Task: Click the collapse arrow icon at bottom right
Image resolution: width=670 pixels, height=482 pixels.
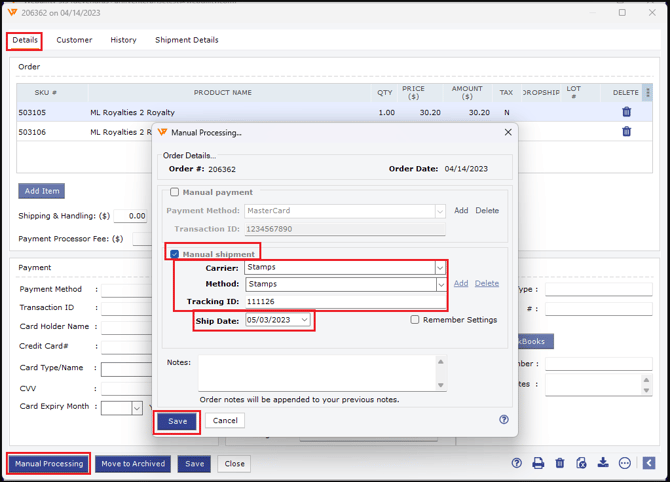Action: pos(649,463)
